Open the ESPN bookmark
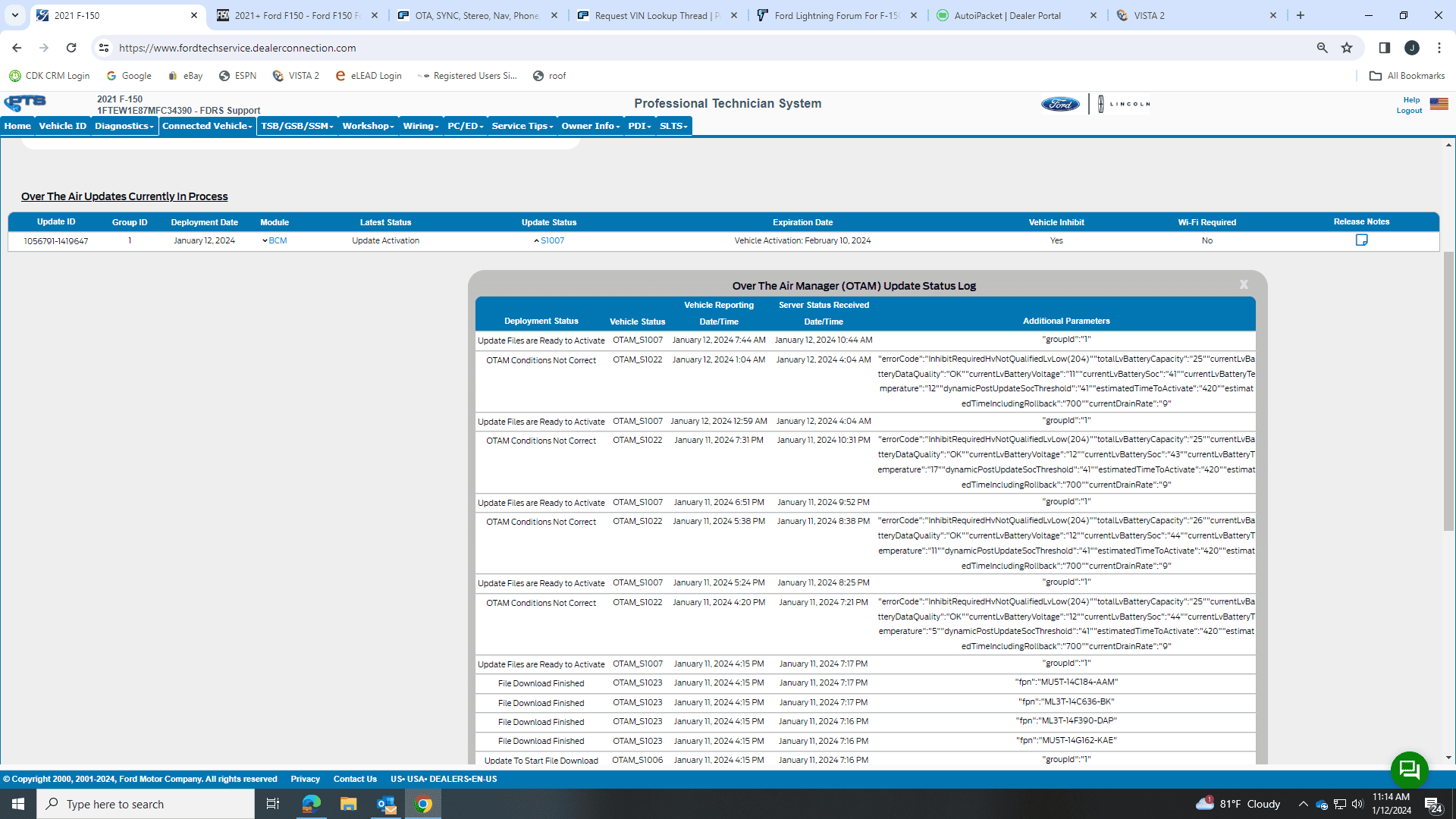The image size is (1456, 819). [237, 76]
